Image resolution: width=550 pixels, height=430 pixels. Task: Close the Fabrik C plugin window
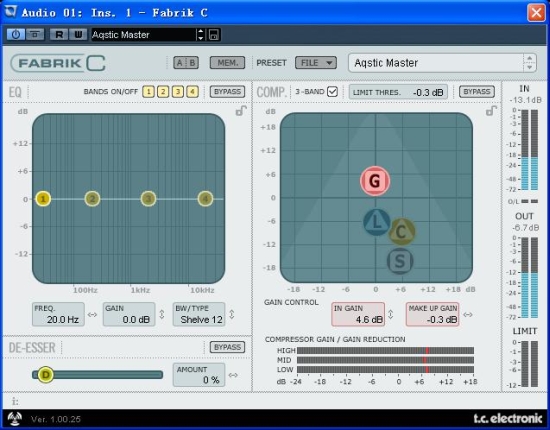(x=536, y=13)
